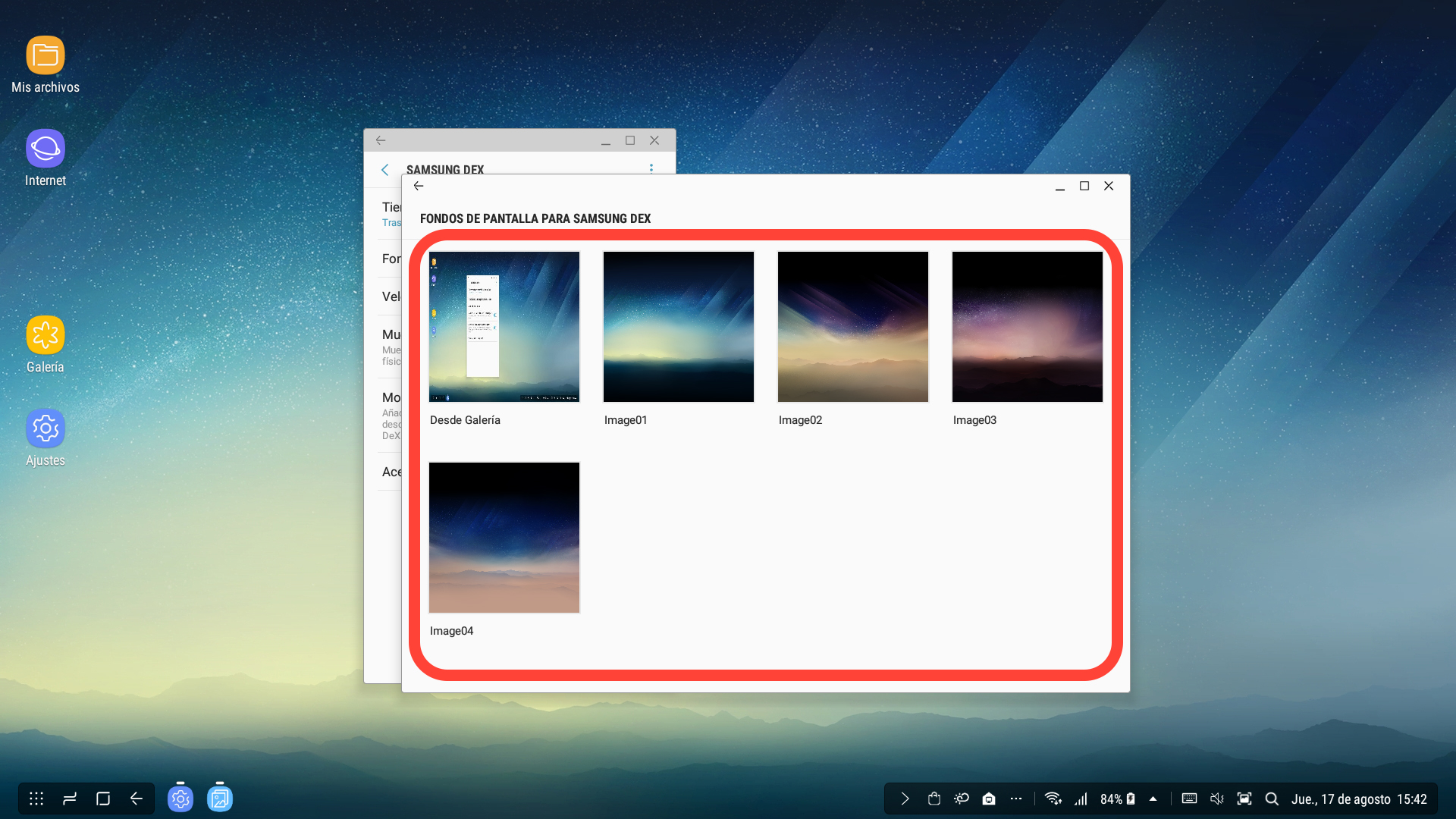The image size is (1456, 819).
Task: Go back in Samsung DeX settings window
Action: pos(381,140)
